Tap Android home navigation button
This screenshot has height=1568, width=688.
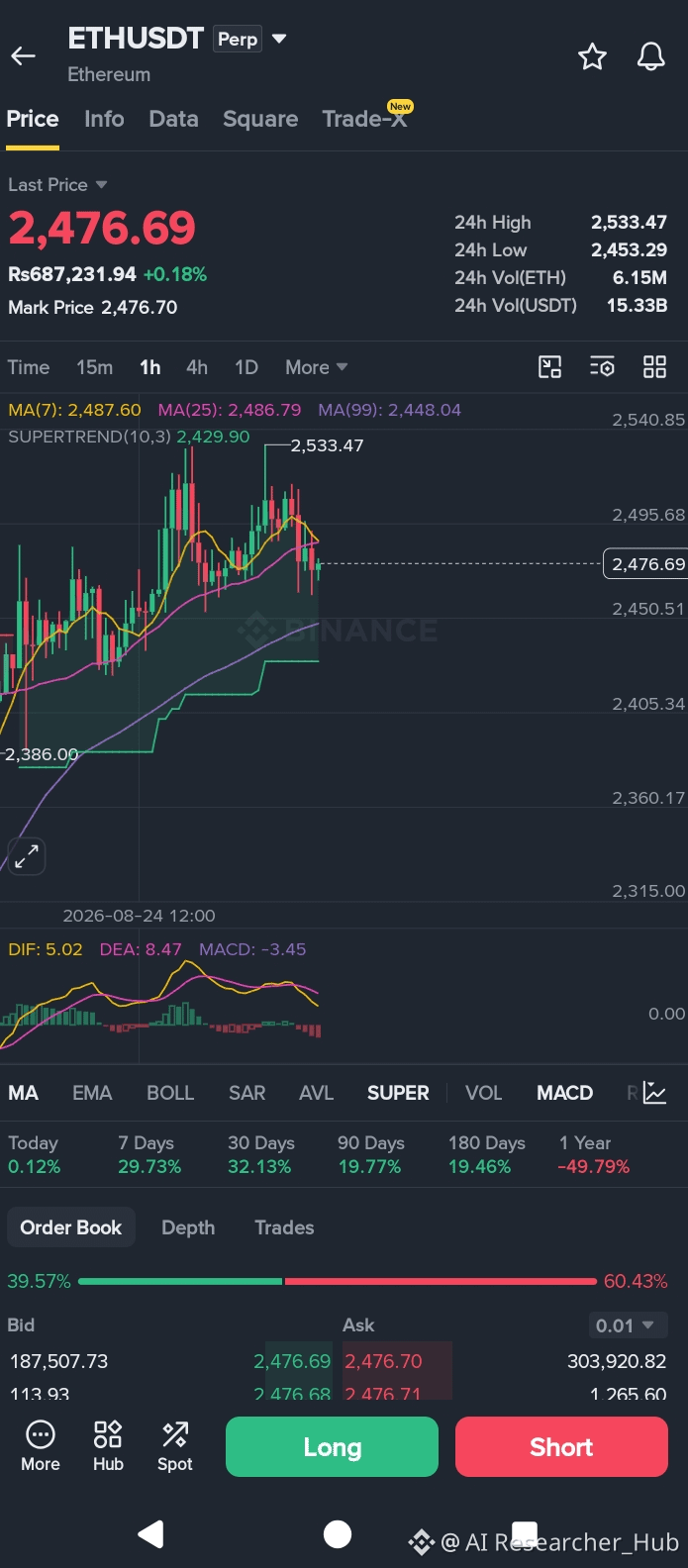click(x=338, y=1534)
